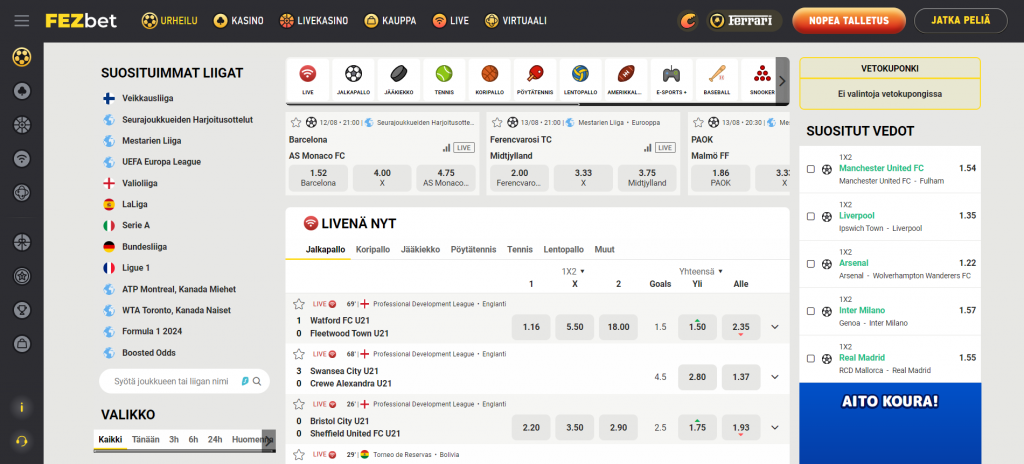Click the Nopea Talletus button
Image resolution: width=1024 pixels, height=464 pixels.
tap(849, 20)
